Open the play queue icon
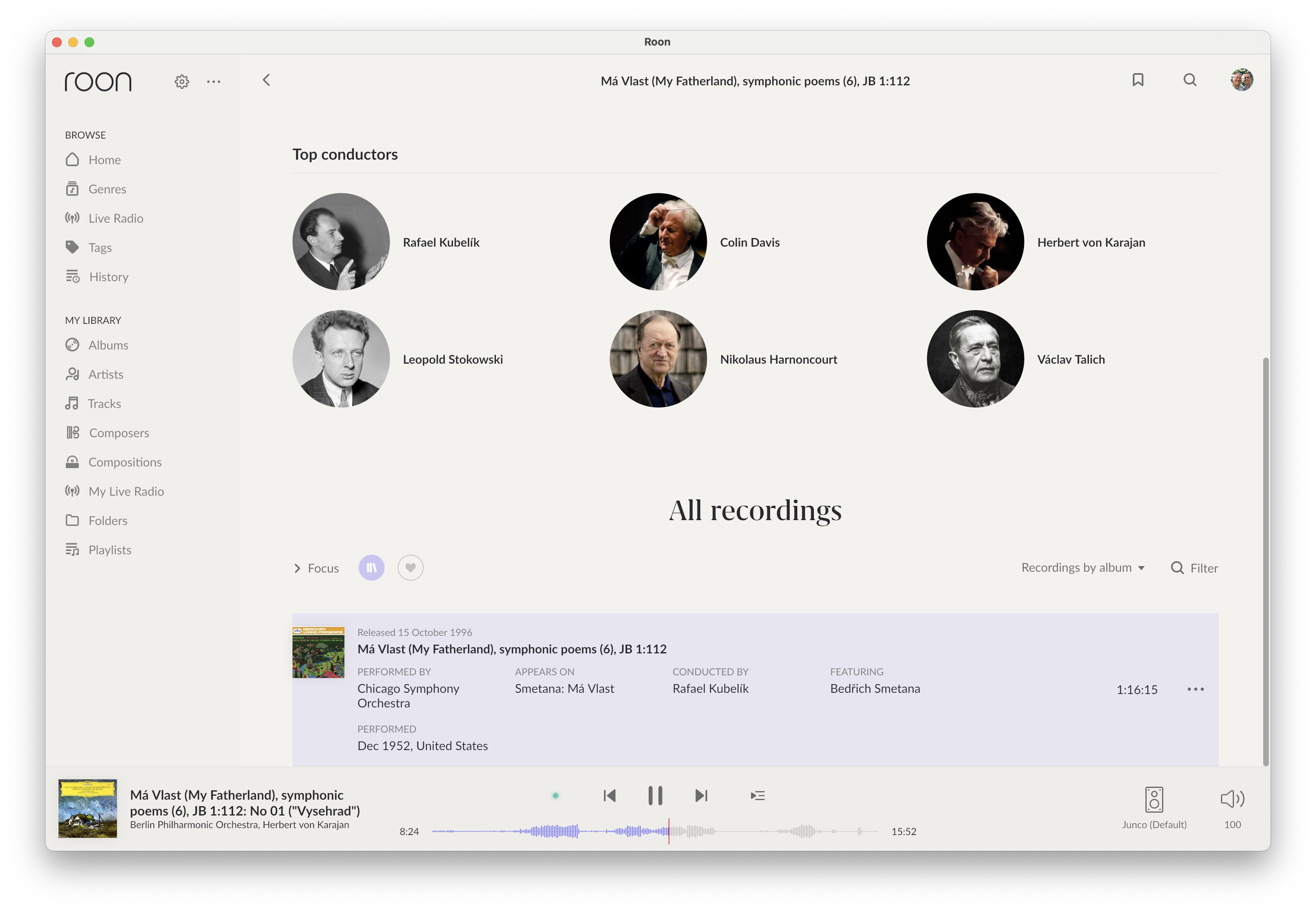The image size is (1316, 911). point(758,795)
